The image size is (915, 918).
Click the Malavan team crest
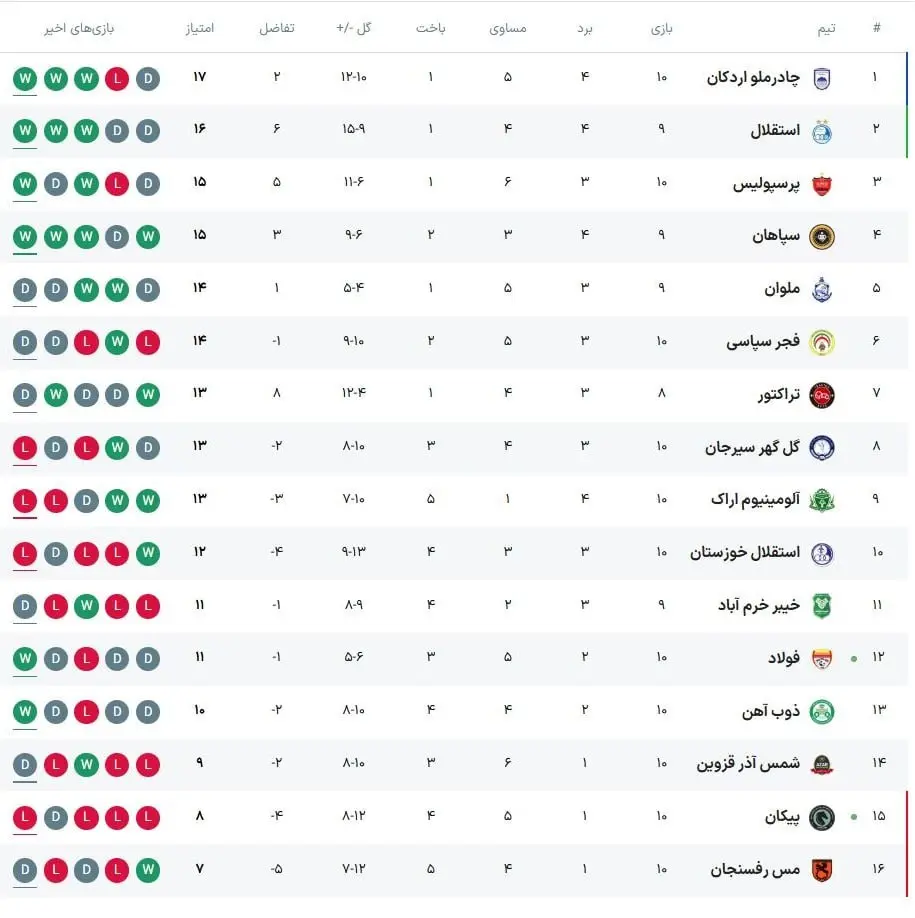point(821,289)
